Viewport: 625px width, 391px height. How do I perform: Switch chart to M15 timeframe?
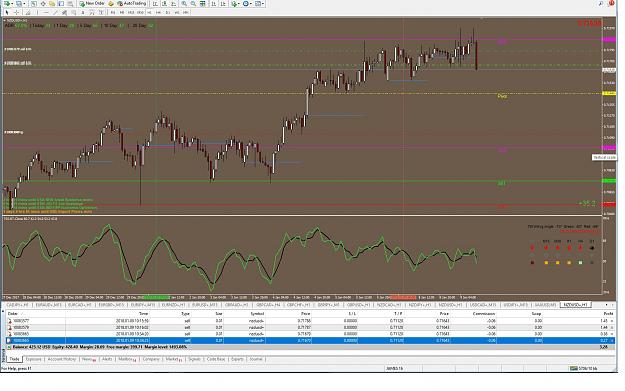(x=131, y=12)
